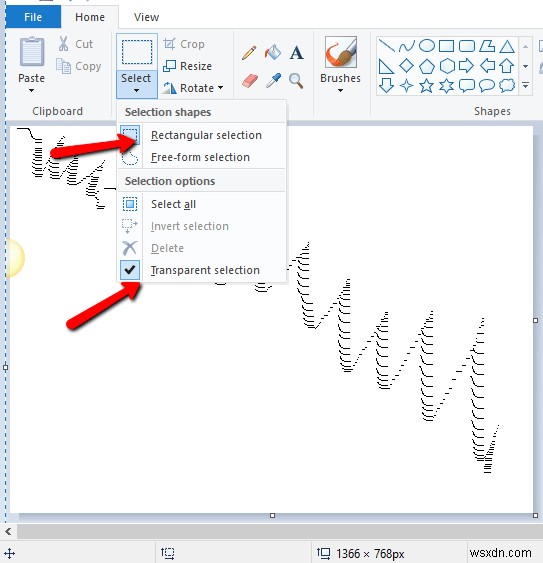Switch to the Home tab
The height and width of the screenshot is (563, 543).
pos(90,17)
